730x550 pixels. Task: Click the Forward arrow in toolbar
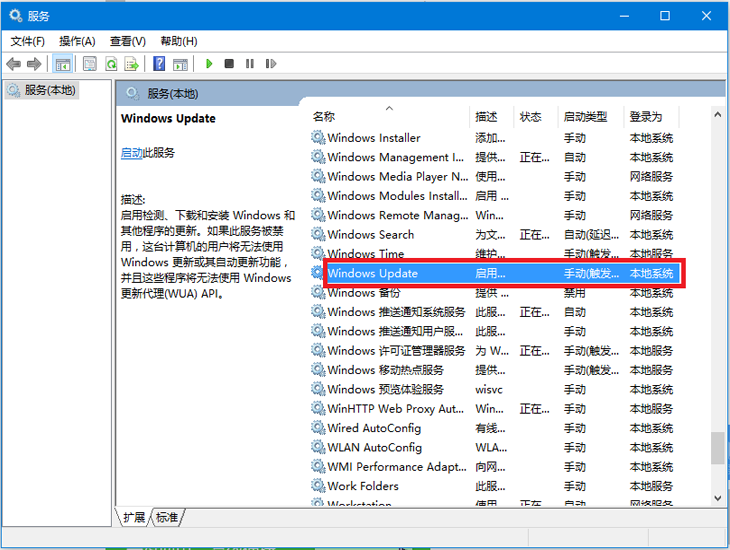coord(34,63)
